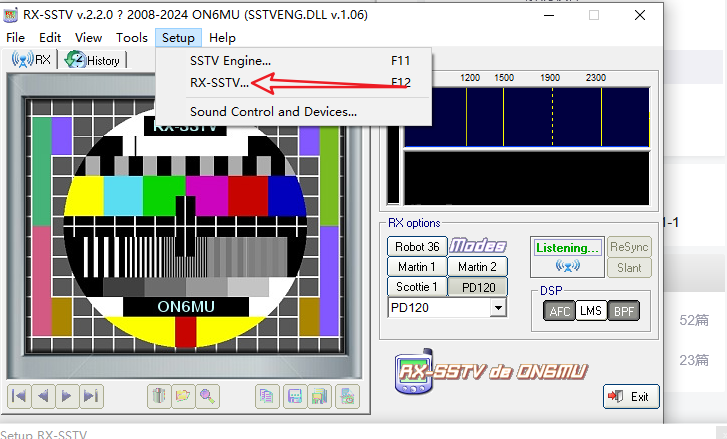727x439 pixels.
Task: Minimize the RX-SSTV window
Action: click(549, 15)
